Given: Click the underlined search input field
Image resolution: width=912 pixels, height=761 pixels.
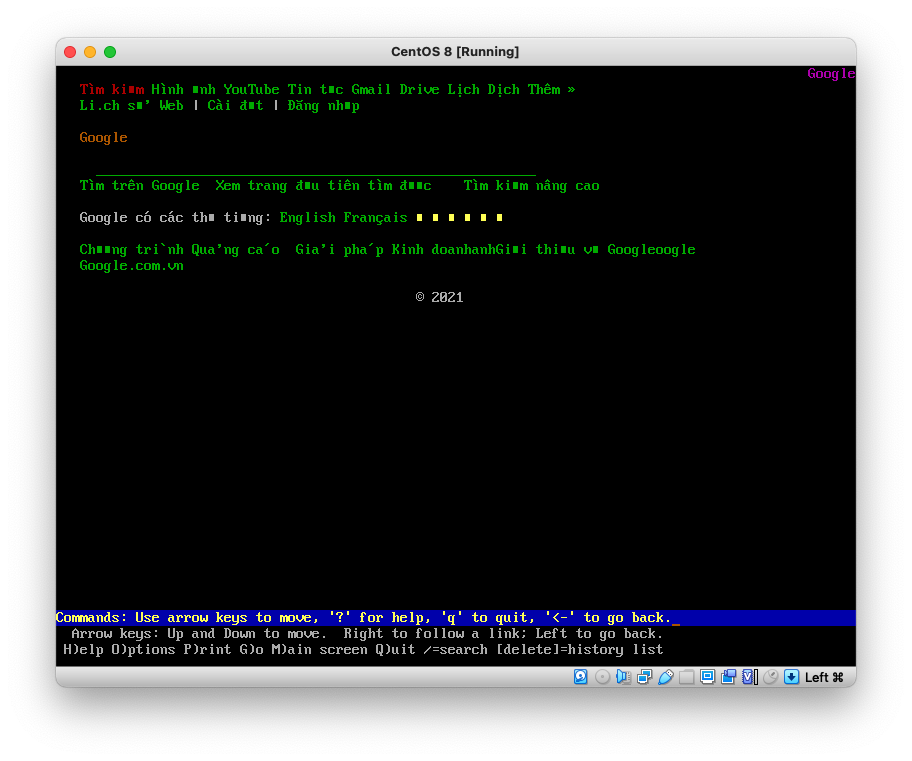Looking at the screenshot, I should point(316,169).
